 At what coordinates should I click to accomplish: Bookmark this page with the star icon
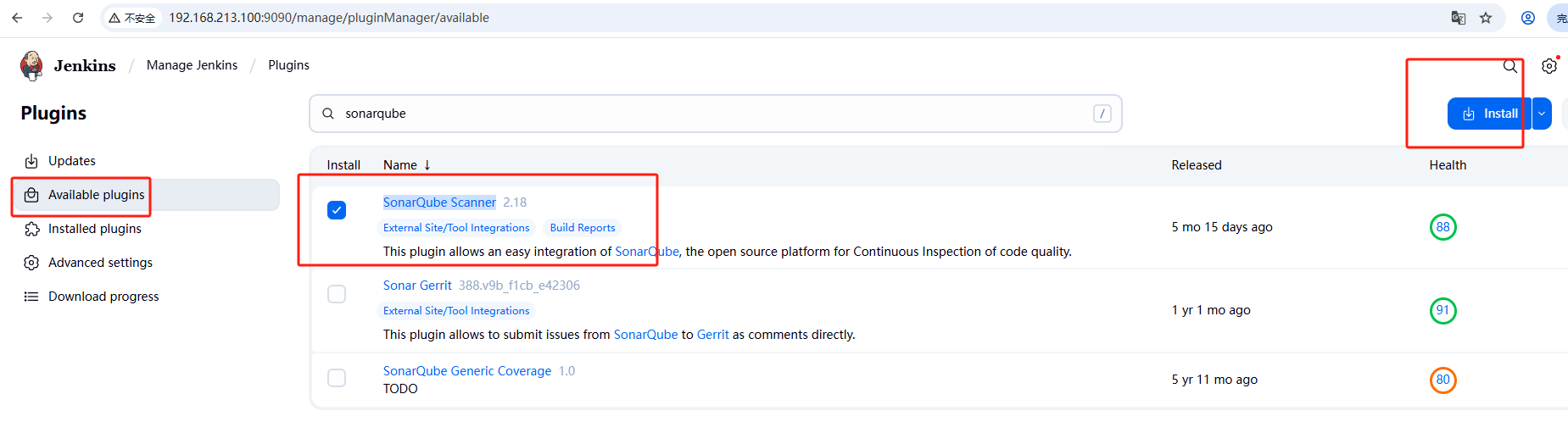(x=1486, y=18)
